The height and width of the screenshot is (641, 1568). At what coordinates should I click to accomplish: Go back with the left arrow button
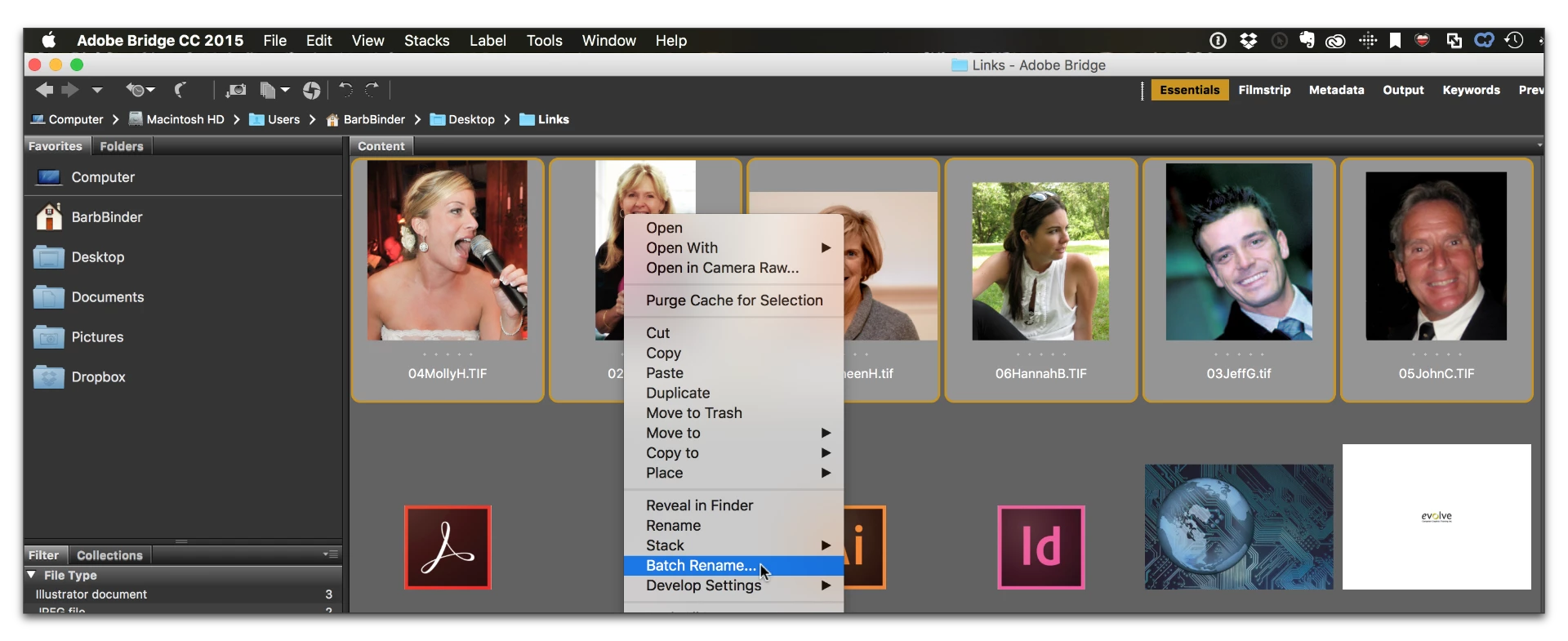point(44,90)
